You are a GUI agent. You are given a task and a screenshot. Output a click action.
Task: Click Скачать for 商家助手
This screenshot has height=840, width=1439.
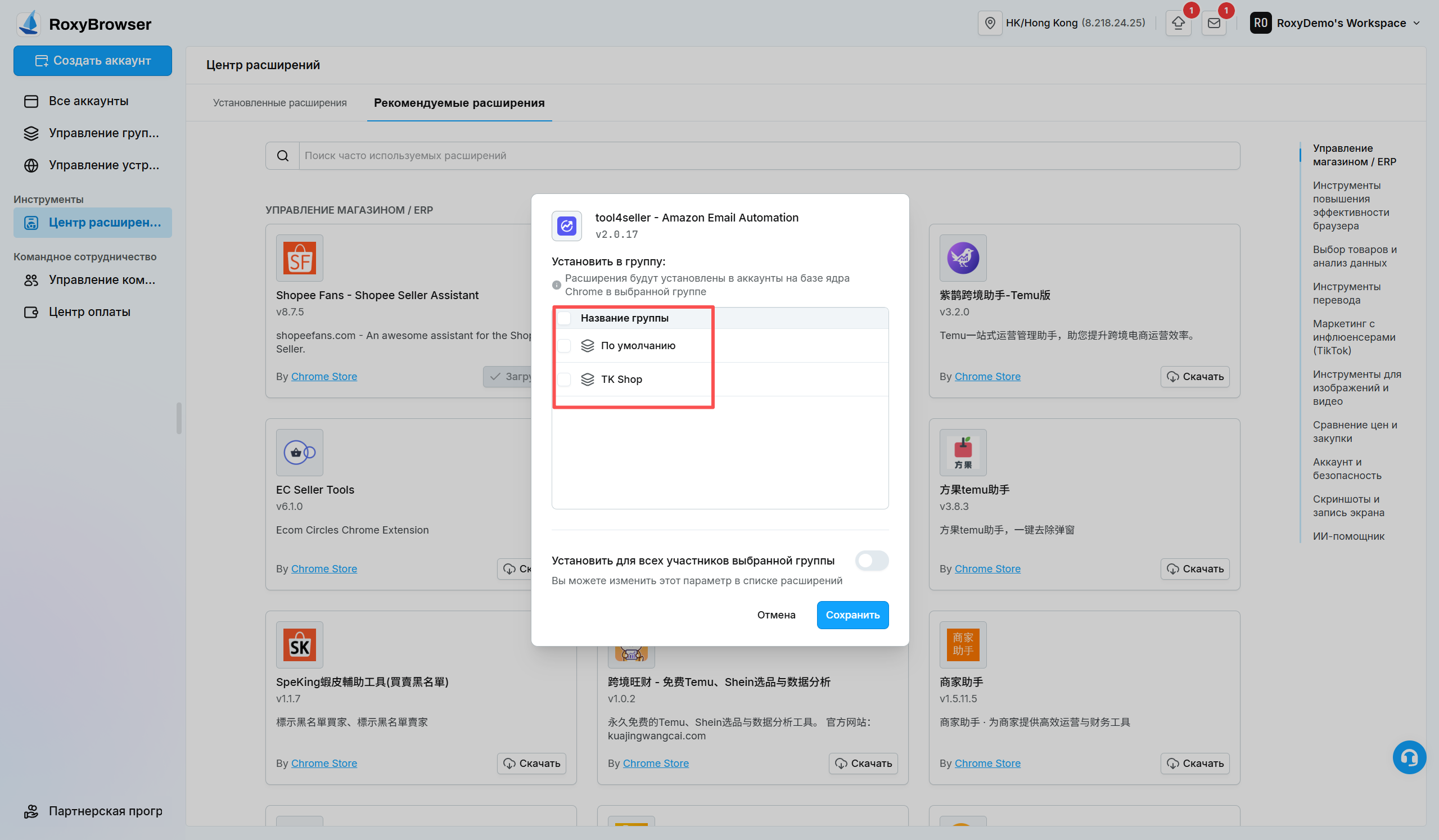pyautogui.click(x=1194, y=764)
